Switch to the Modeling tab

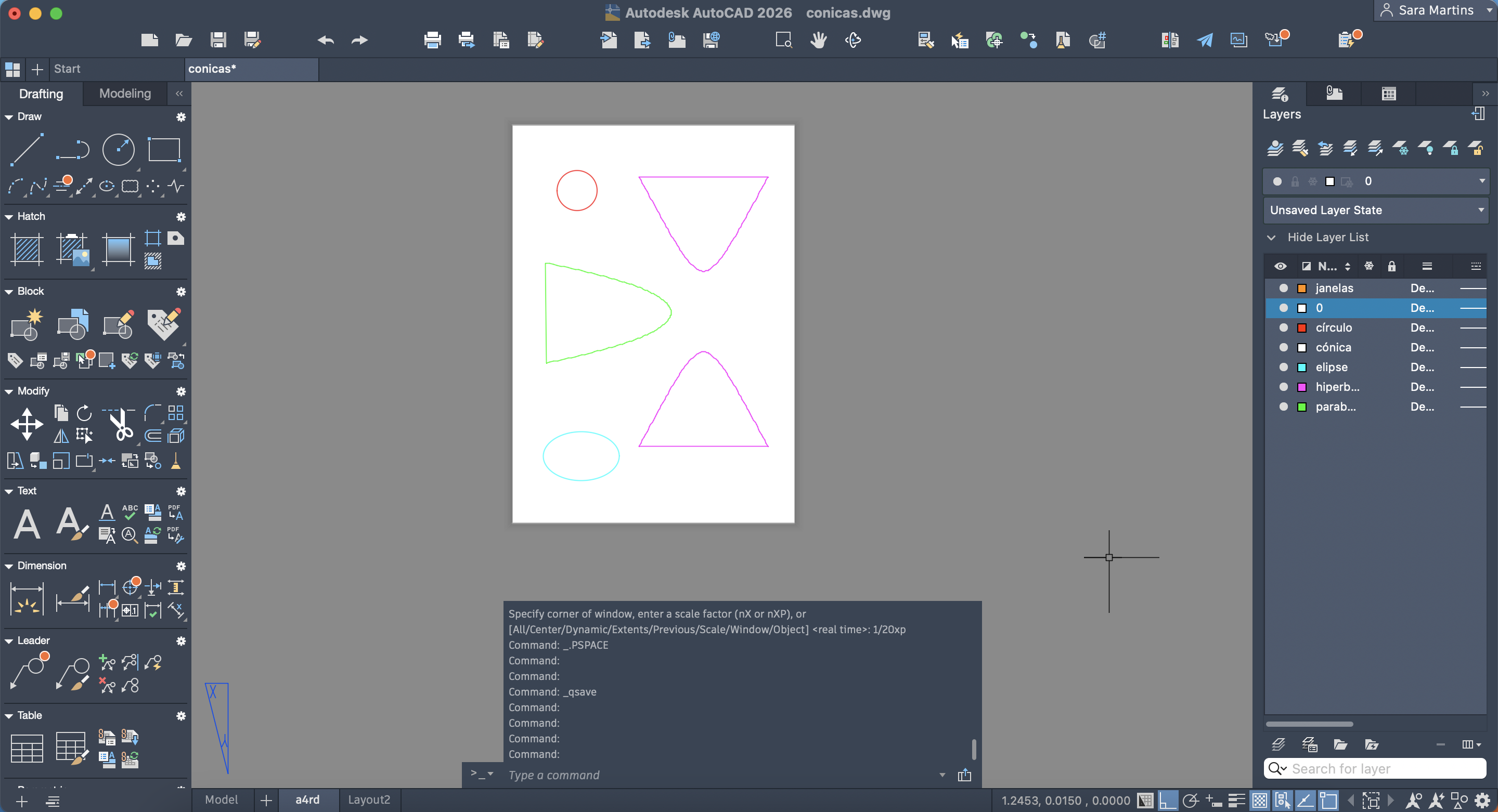click(x=124, y=94)
